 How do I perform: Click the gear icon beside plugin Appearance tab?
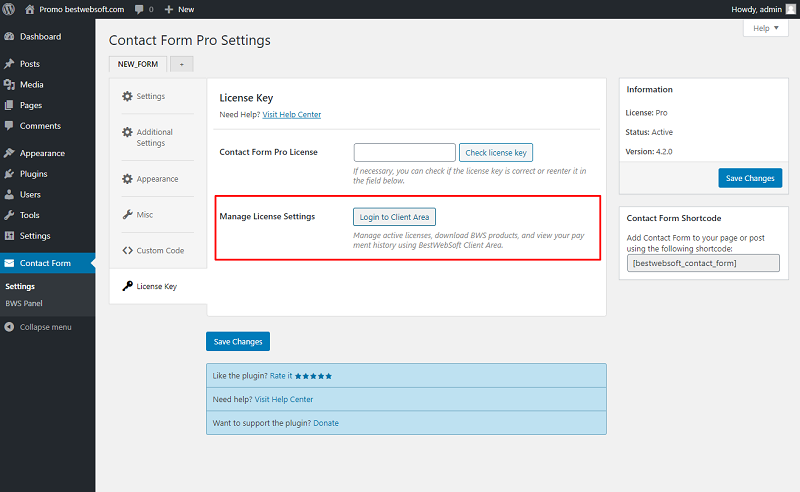pos(128,179)
